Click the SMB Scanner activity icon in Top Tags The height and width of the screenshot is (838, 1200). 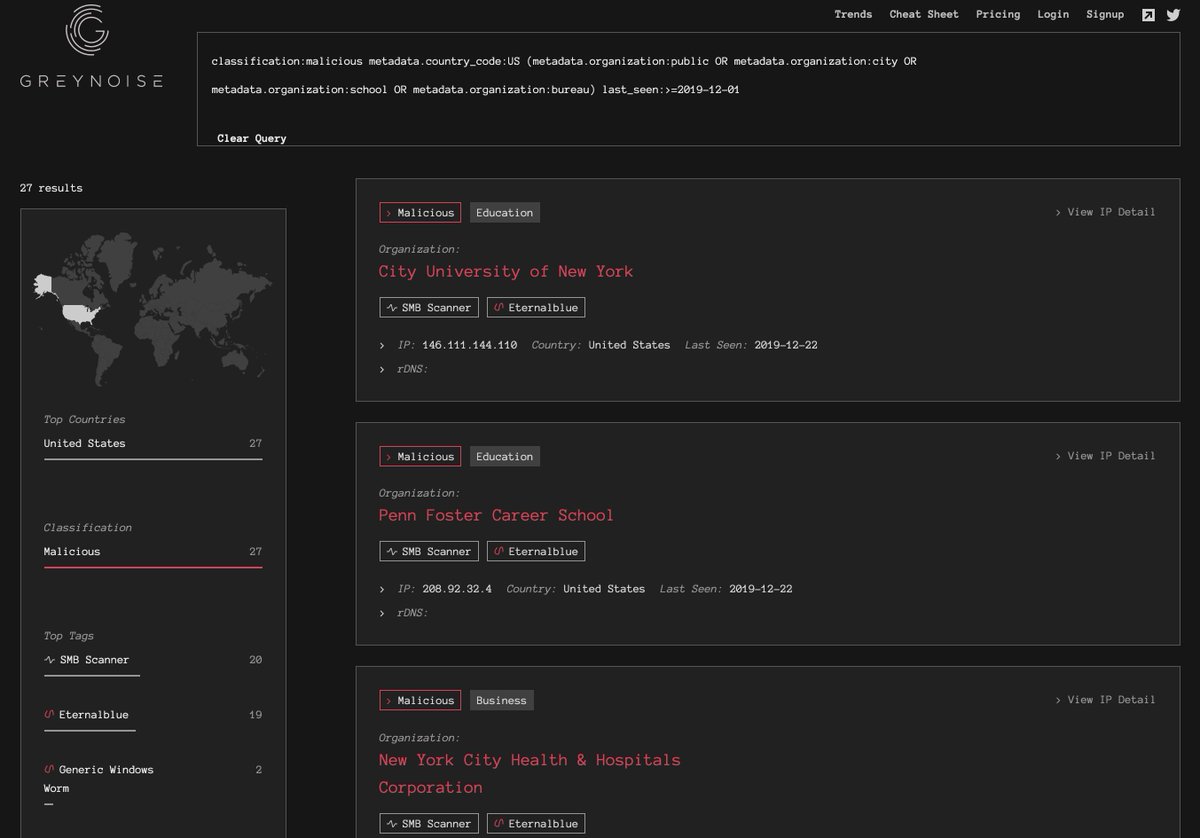[49, 660]
